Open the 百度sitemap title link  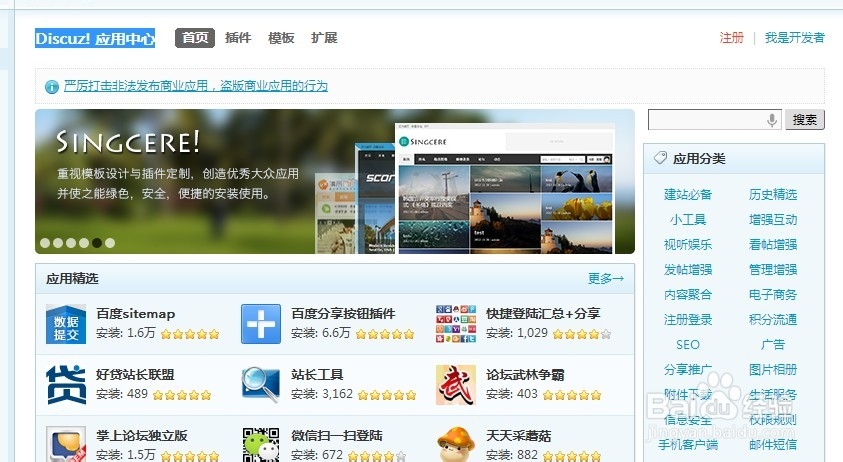(136, 314)
